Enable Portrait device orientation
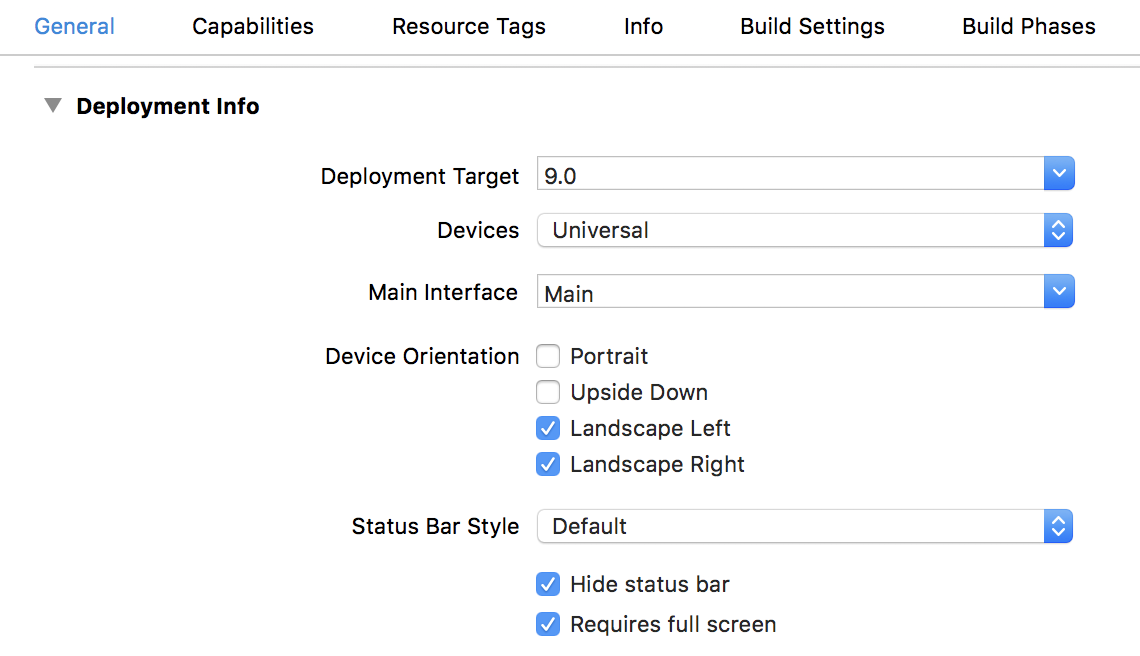The height and width of the screenshot is (656, 1140). tap(548, 356)
